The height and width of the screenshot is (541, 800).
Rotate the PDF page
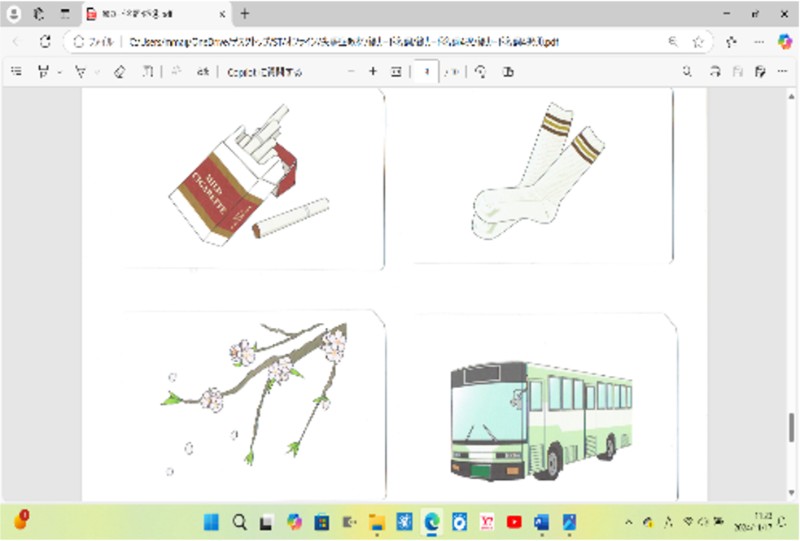tap(481, 72)
